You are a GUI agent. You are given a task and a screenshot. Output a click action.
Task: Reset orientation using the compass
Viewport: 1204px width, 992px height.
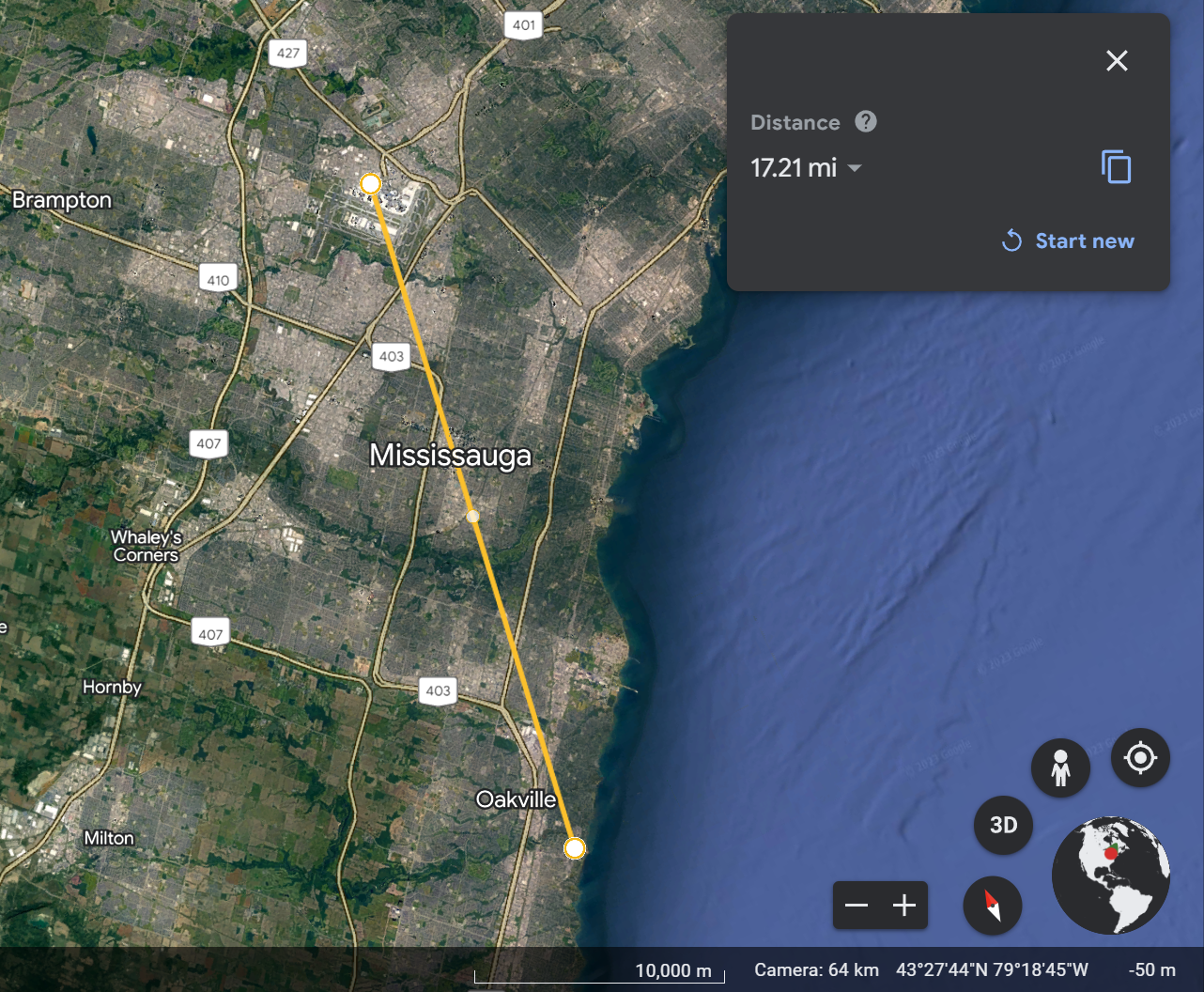point(992,906)
